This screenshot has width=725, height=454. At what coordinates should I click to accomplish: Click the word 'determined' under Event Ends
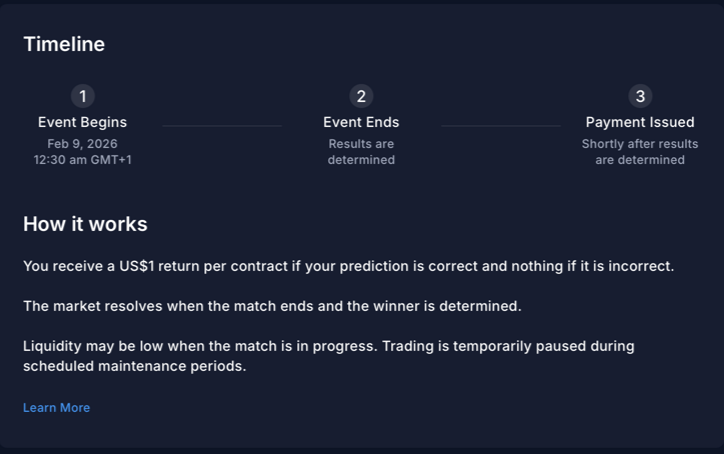point(361,160)
